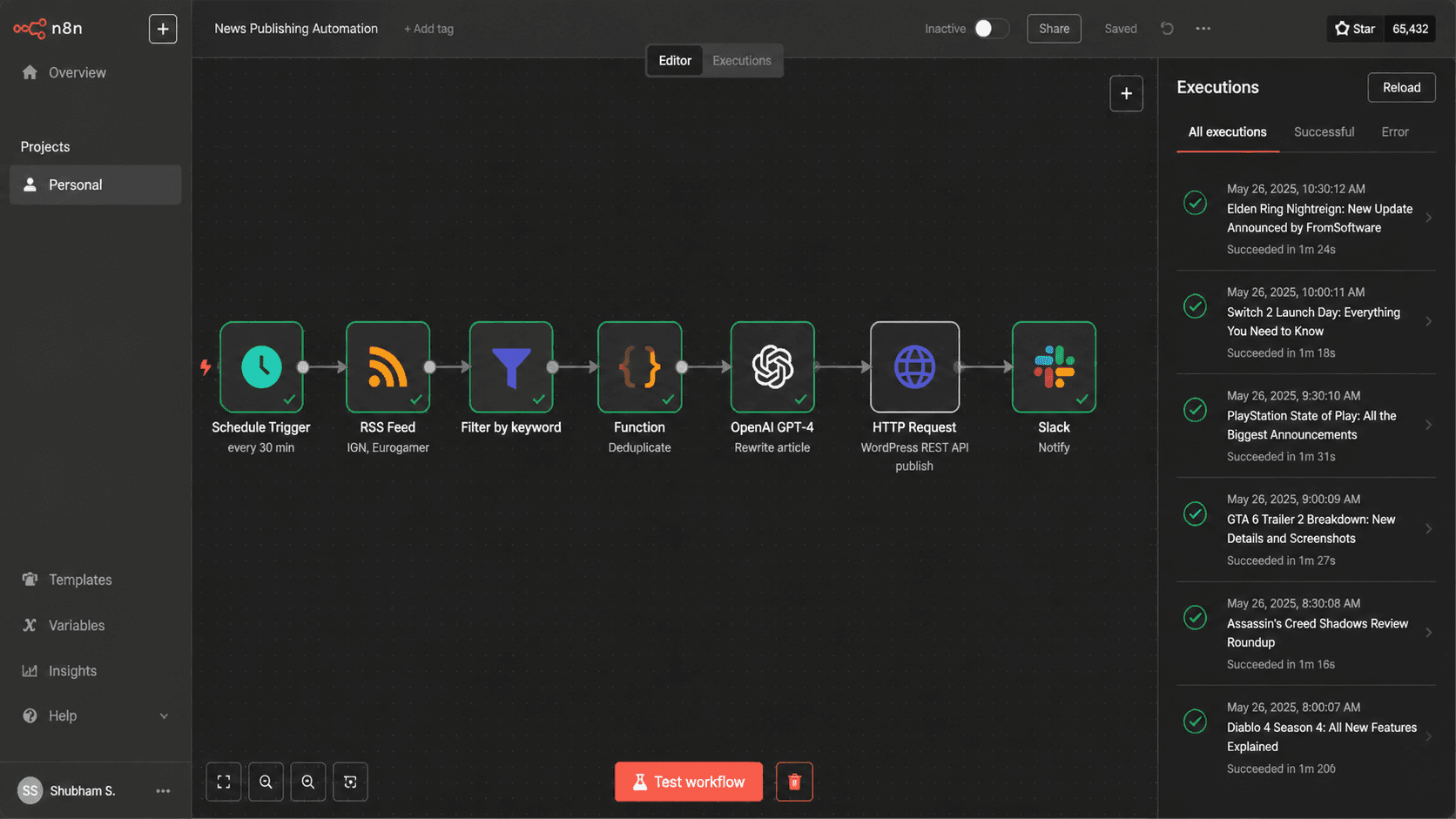Select the Function Deduplicate node
Viewport: 1456px width, 819px height.
(x=639, y=366)
